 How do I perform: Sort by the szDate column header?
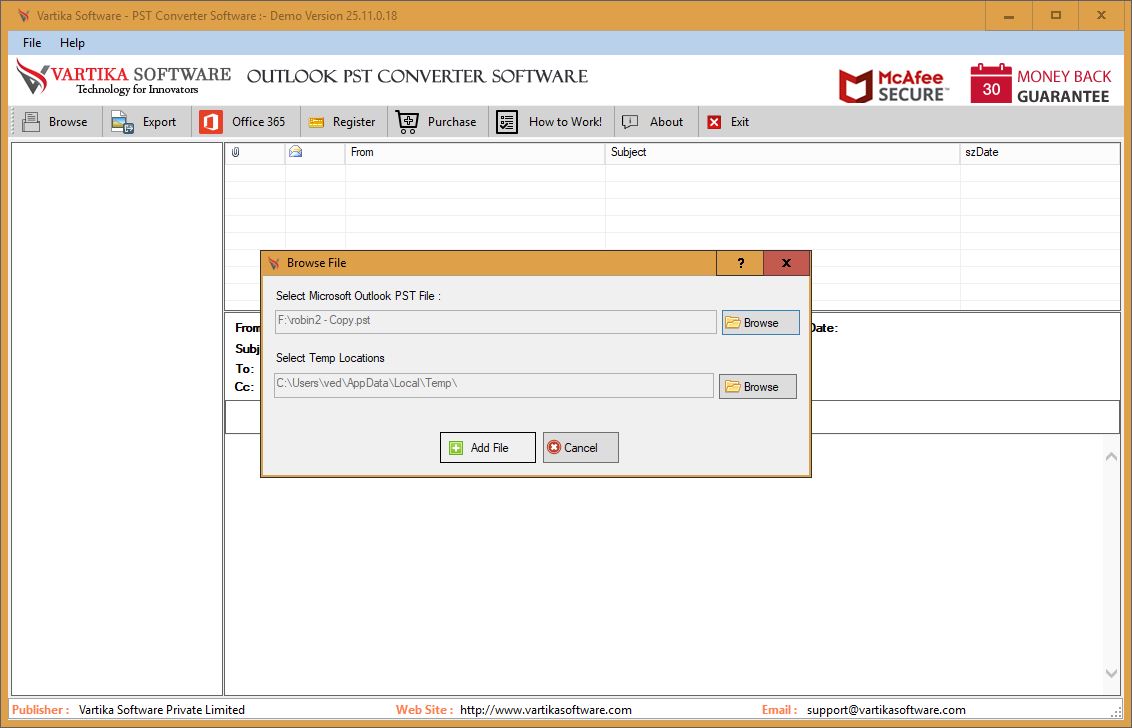click(1040, 152)
